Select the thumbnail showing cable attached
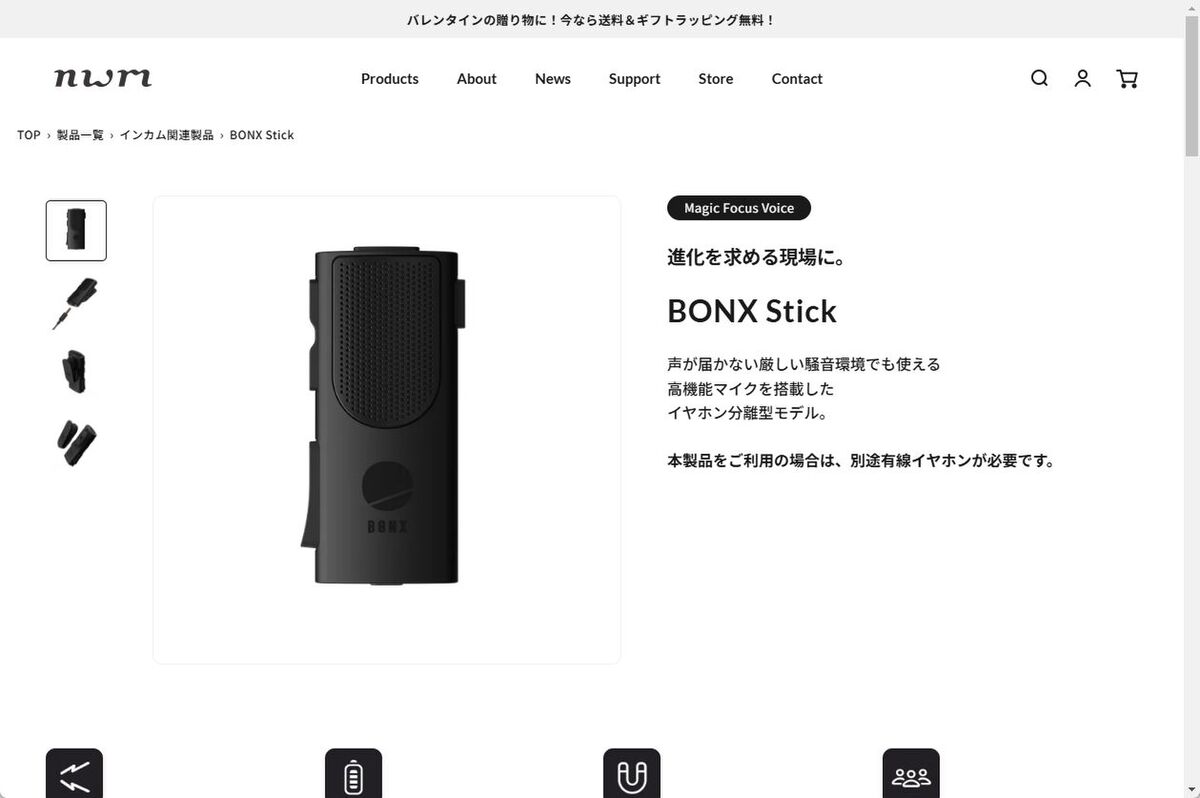The height and width of the screenshot is (798, 1200). [76, 302]
